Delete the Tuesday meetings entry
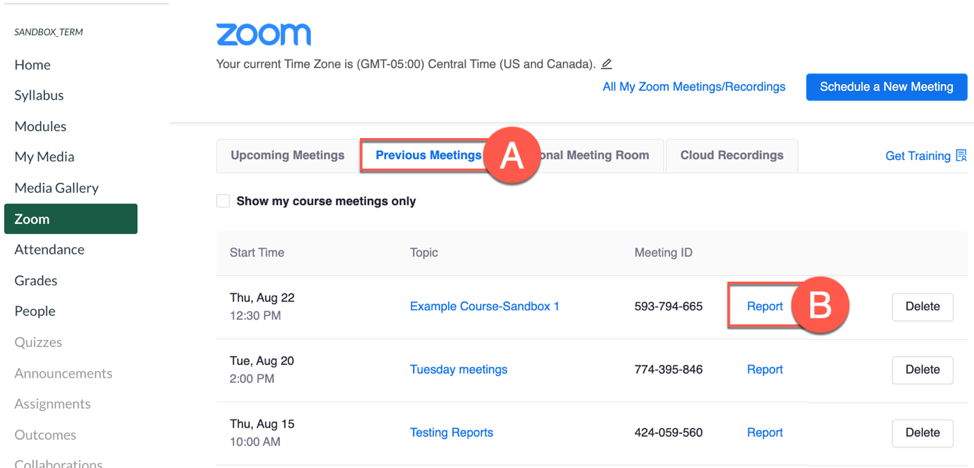The width and height of the screenshot is (974, 468). pos(921,369)
